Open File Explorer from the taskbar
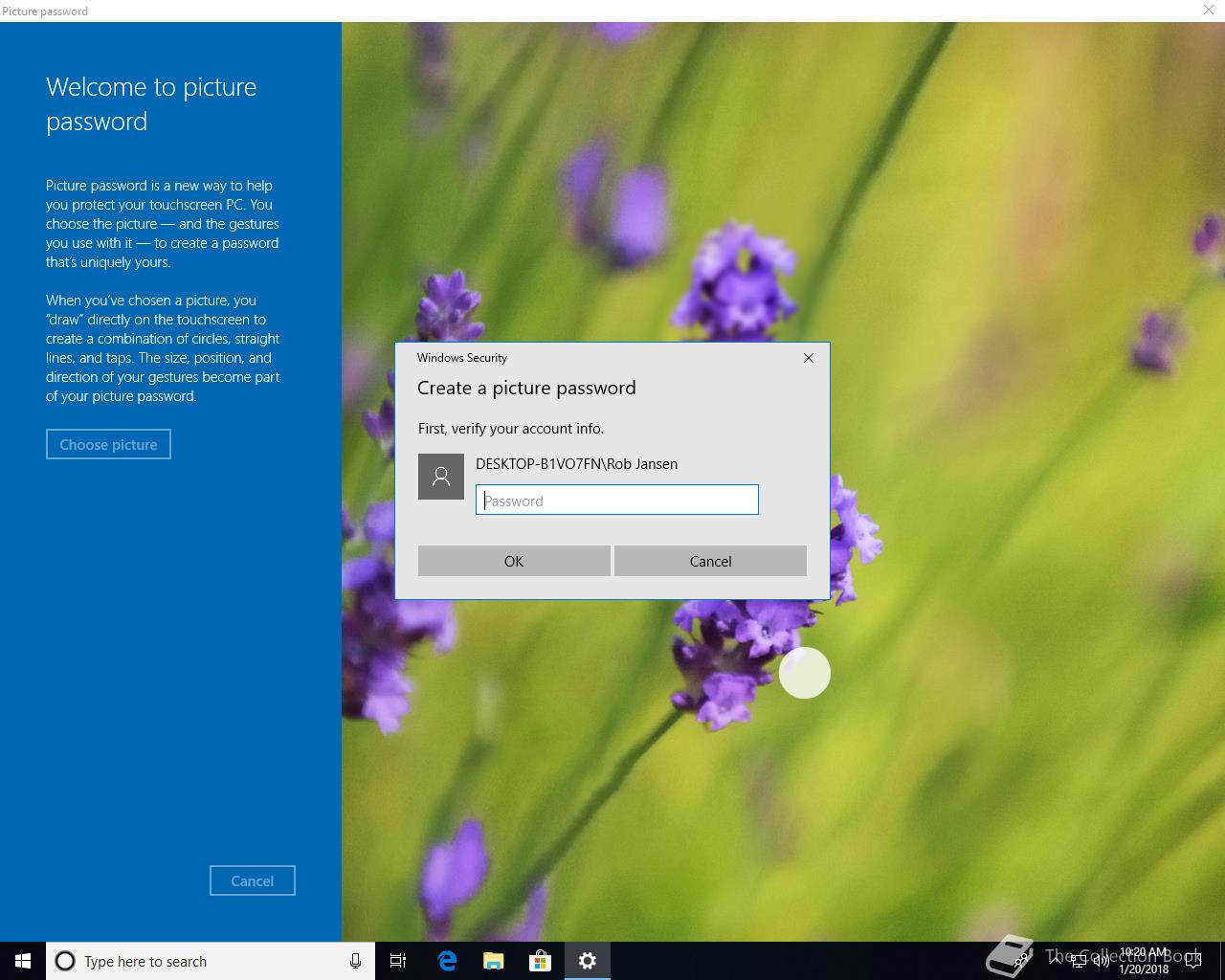The width and height of the screenshot is (1225, 980). pyautogui.click(x=494, y=961)
